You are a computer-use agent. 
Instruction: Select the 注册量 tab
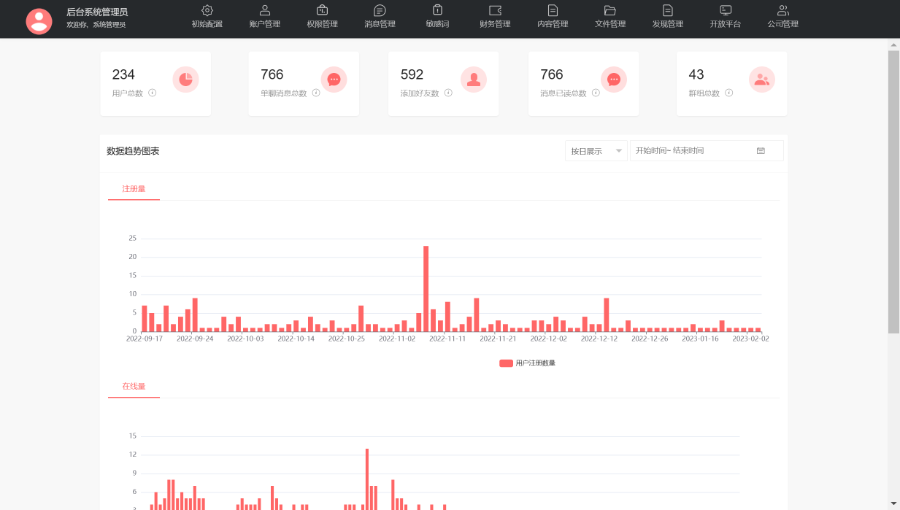pos(134,189)
